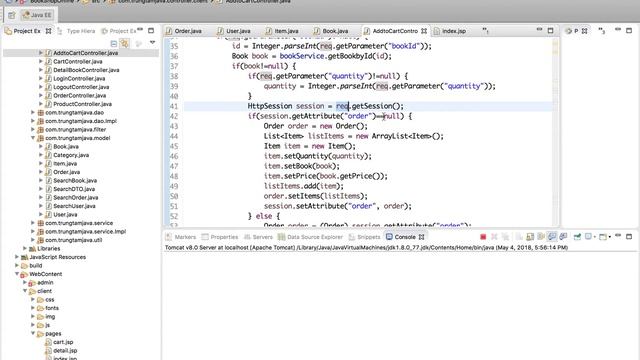The height and width of the screenshot is (360, 640).
Task: Select Category.java in the model package
Action: (71, 155)
